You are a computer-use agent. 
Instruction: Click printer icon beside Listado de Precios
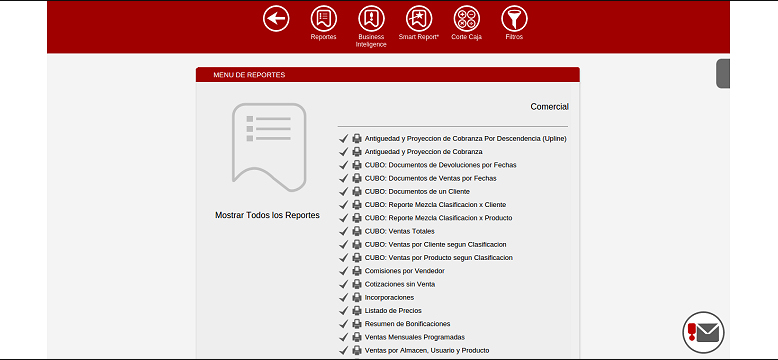[x=357, y=310]
